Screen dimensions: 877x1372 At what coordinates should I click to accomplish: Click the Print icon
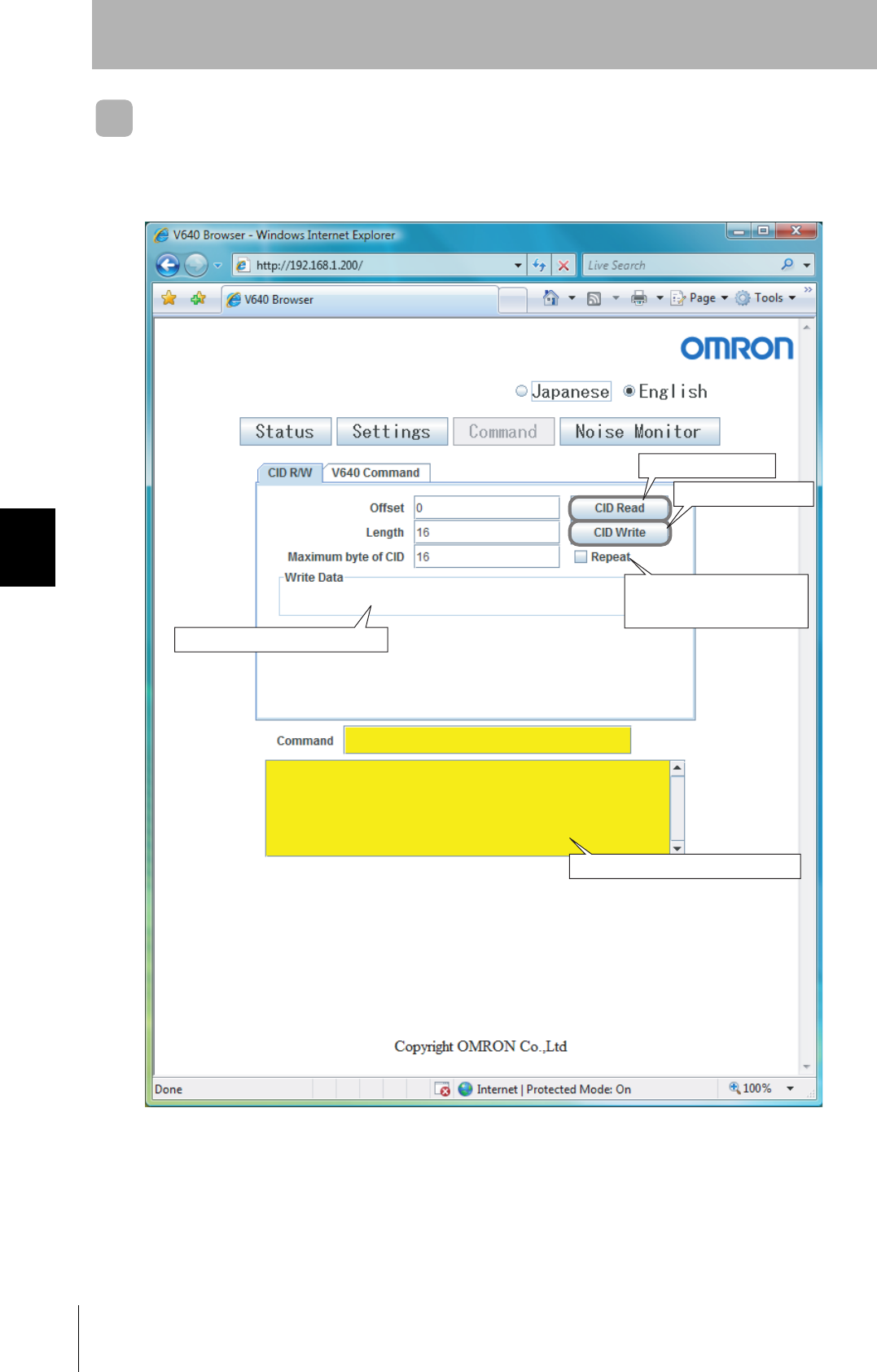pyautogui.click(x=639, y=298)
